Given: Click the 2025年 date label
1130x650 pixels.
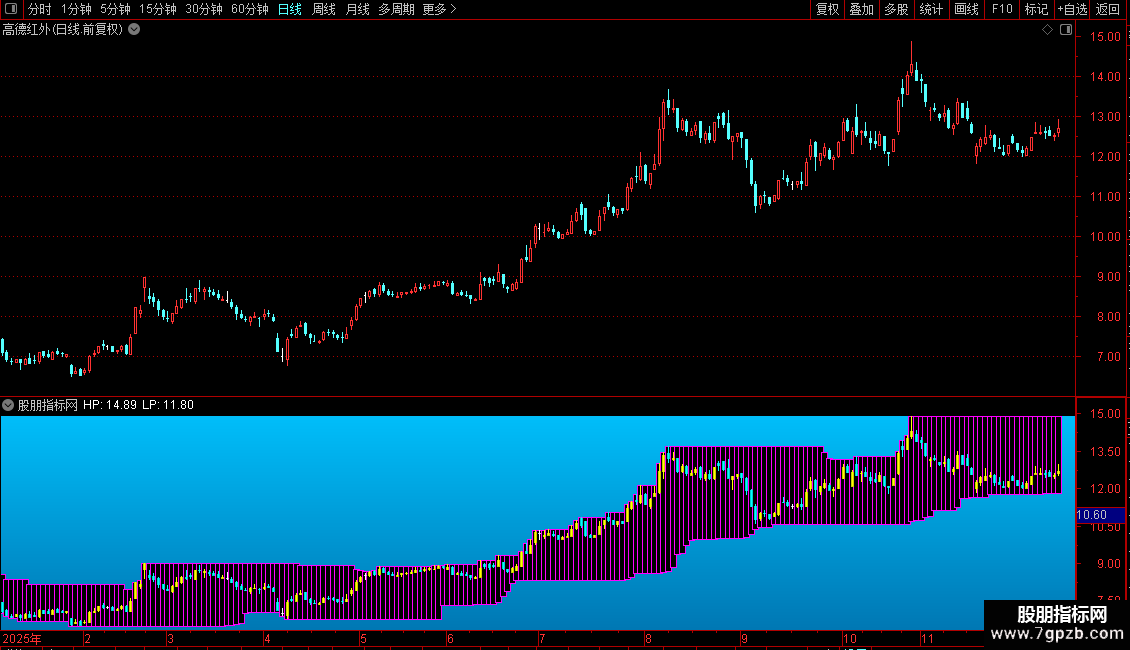Looking at the screenshot, I should click(x=22, y=638).
